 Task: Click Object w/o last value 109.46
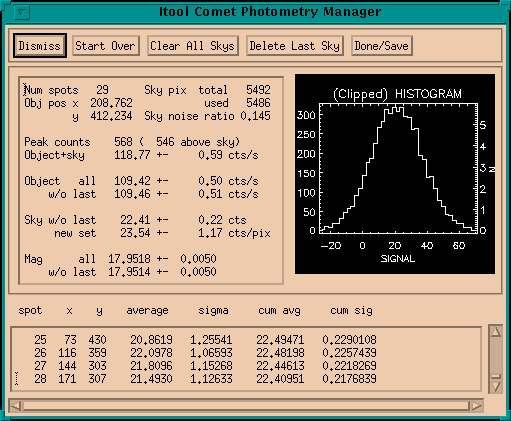click(x=132, y=194)
